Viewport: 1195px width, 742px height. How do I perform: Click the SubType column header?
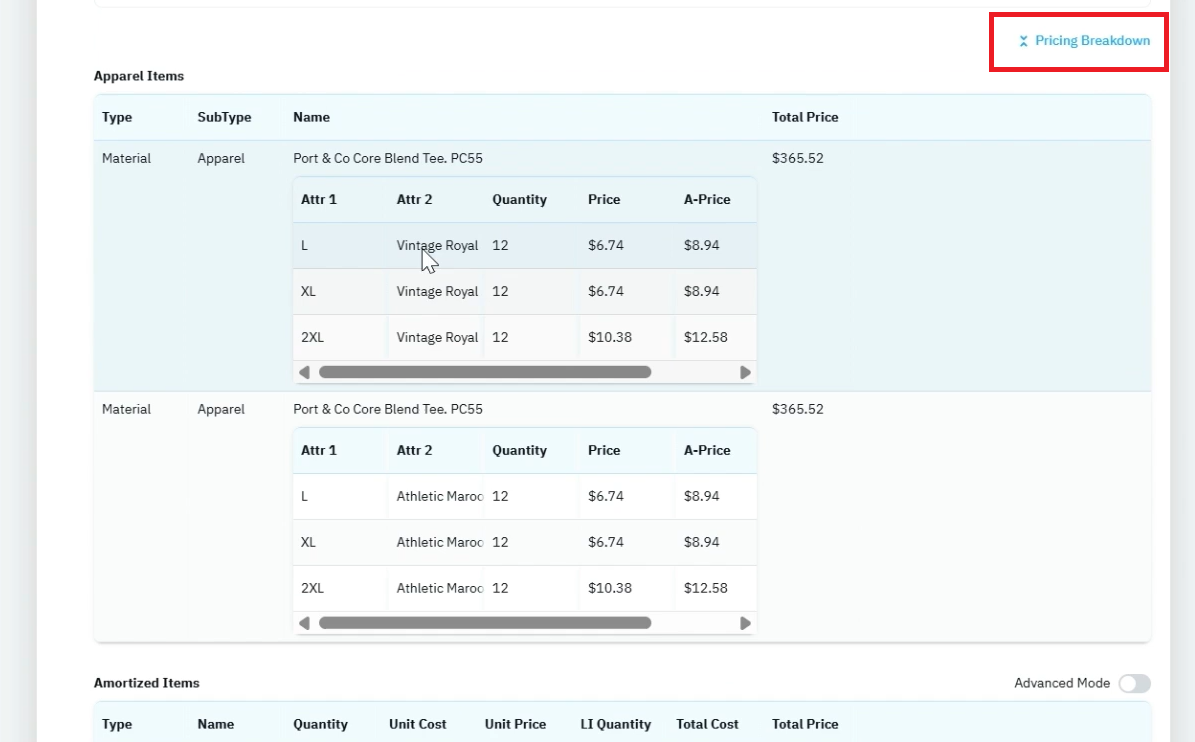tap(224, 117)
